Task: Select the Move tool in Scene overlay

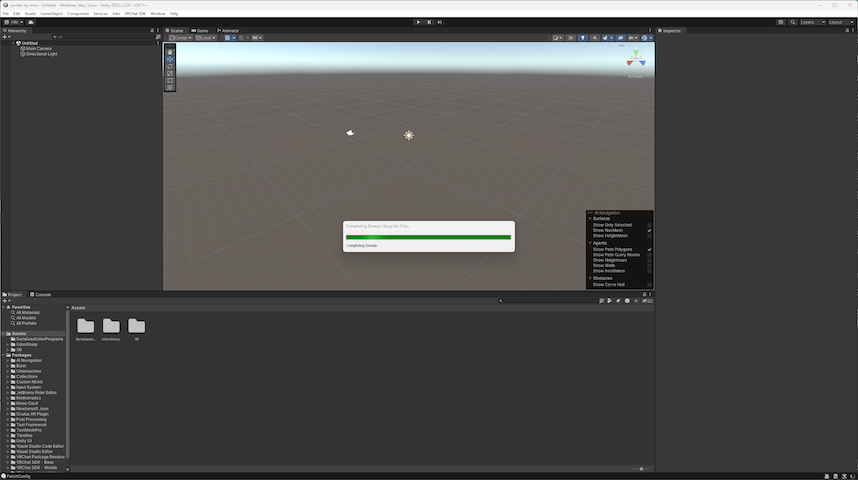Action: [x=170, y=59]
